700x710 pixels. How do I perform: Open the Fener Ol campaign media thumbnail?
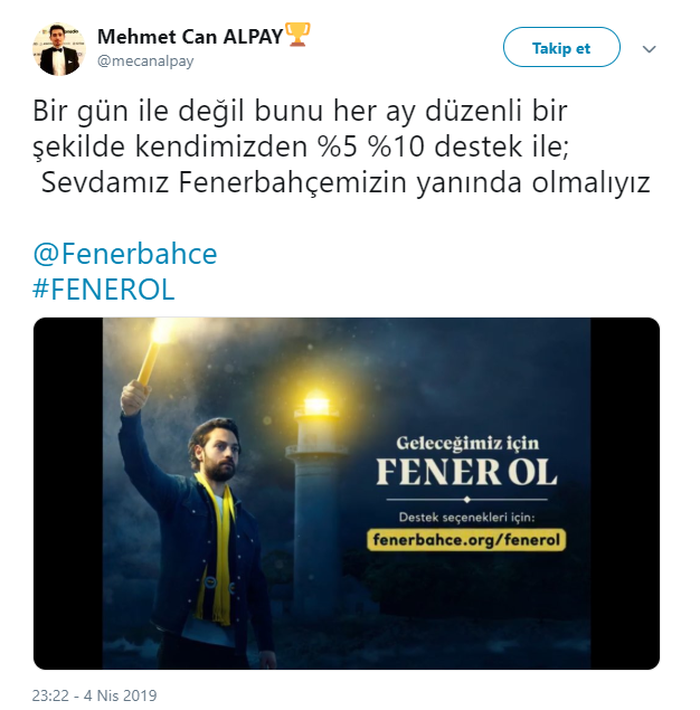coord(346,494)
